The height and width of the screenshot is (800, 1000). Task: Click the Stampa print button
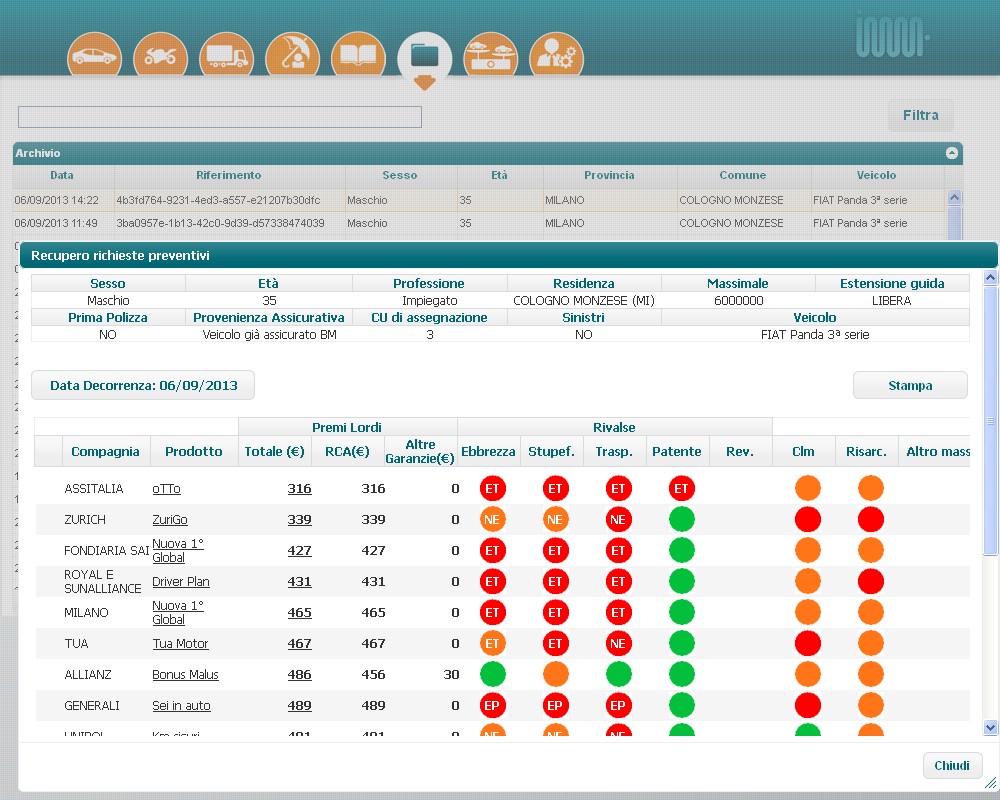(910, 385)
